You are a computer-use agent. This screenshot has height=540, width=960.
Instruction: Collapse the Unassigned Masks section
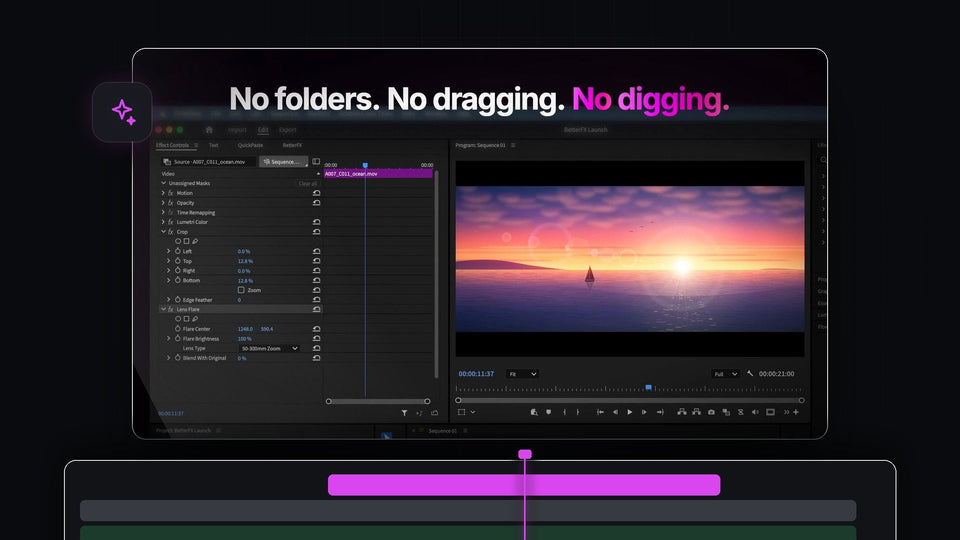click(x=163, y=183)
